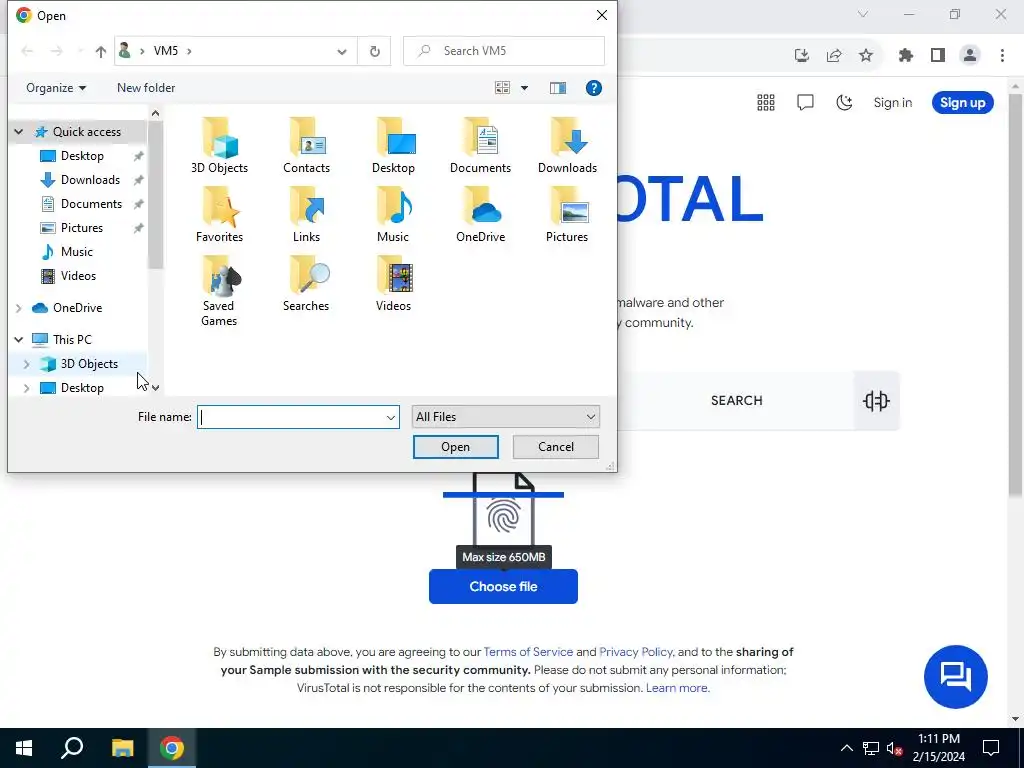Image resolution: width=1024 pixels, height=768 pixels.
Task: Open the Contacts folder
Action: point(306,146)
